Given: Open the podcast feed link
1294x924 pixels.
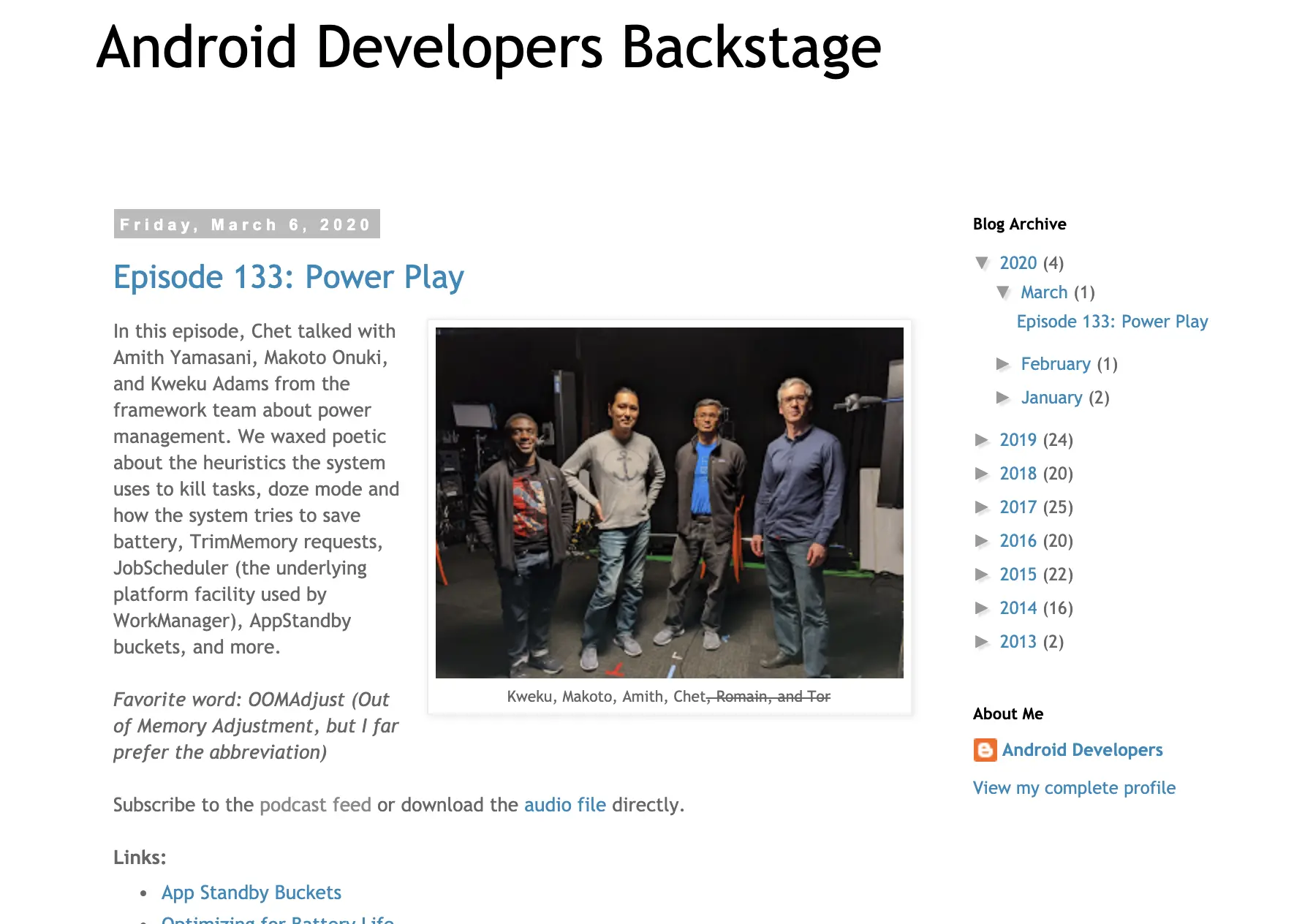Looking at the screenshot, I should [x=315, y=805].
